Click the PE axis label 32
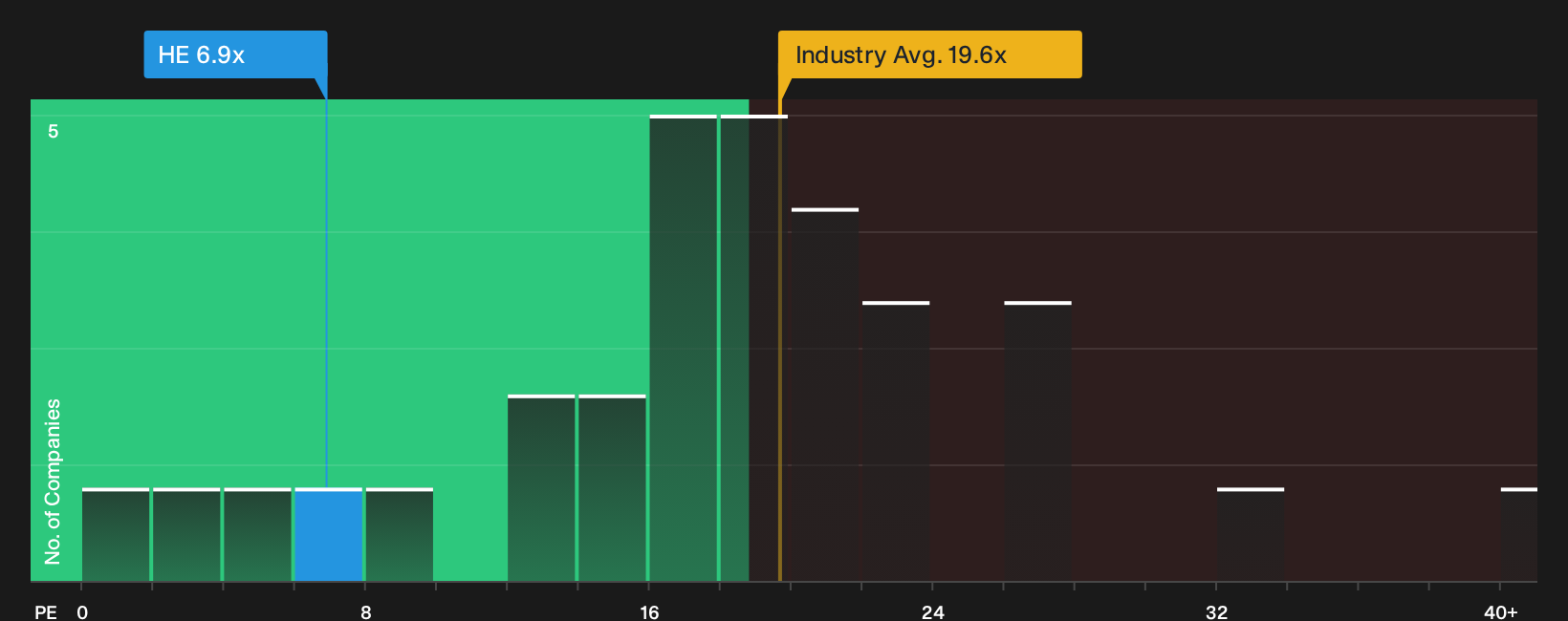This screenshot has width=1568, height=621. 1216,611
